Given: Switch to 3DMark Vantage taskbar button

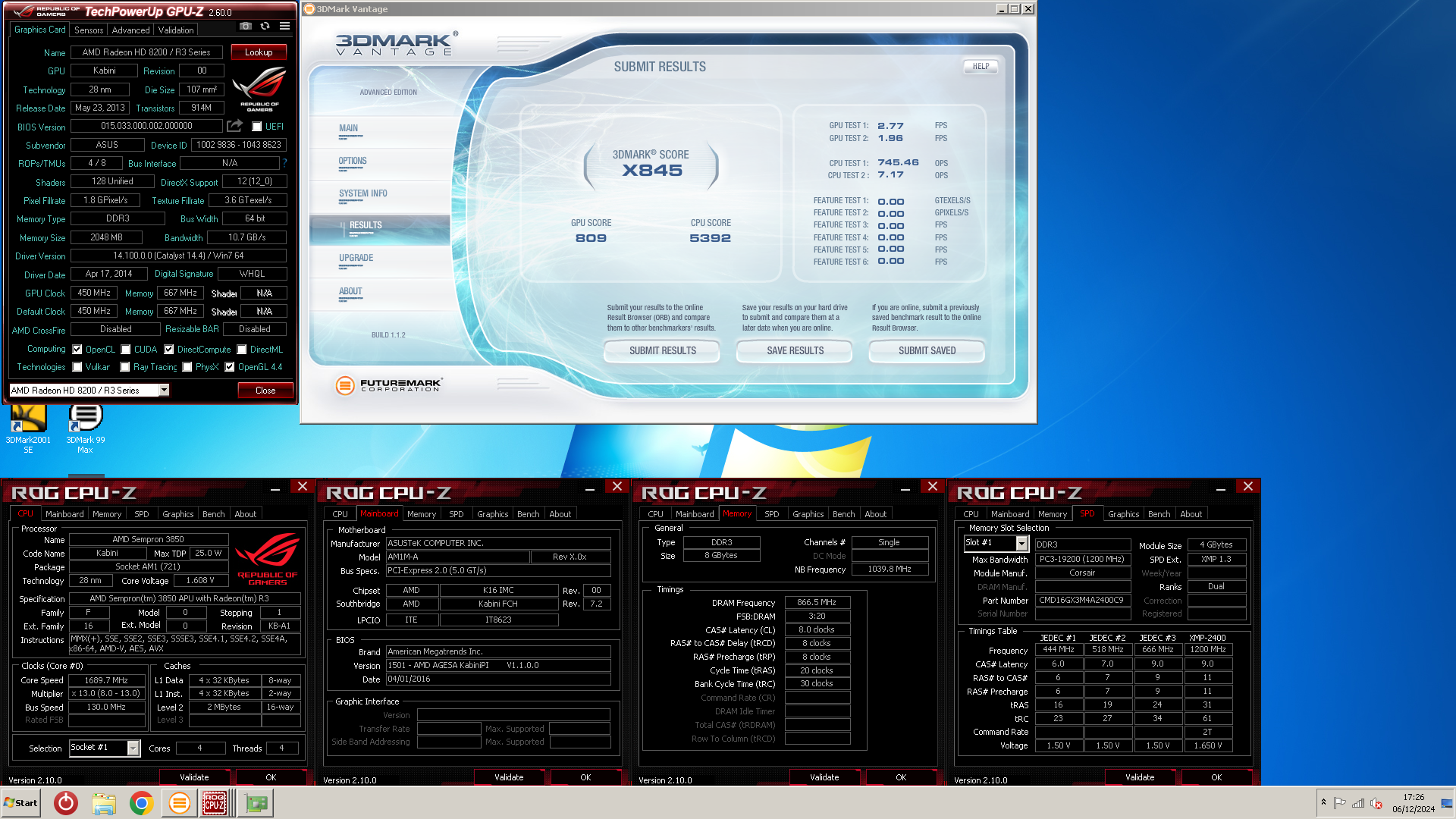Looking at the screenshot, I should click(180, 802).
